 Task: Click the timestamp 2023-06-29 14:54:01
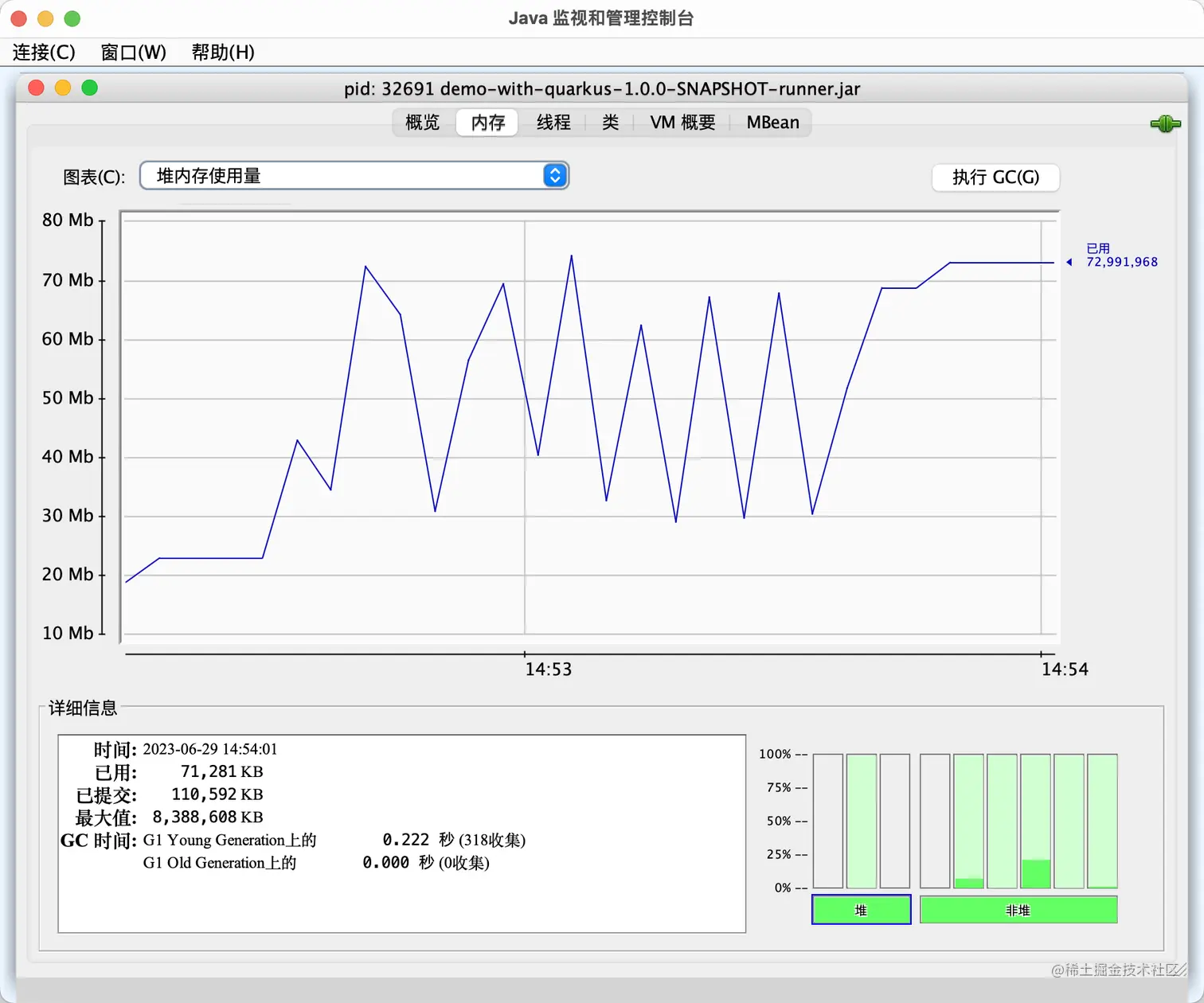[210, 749]
